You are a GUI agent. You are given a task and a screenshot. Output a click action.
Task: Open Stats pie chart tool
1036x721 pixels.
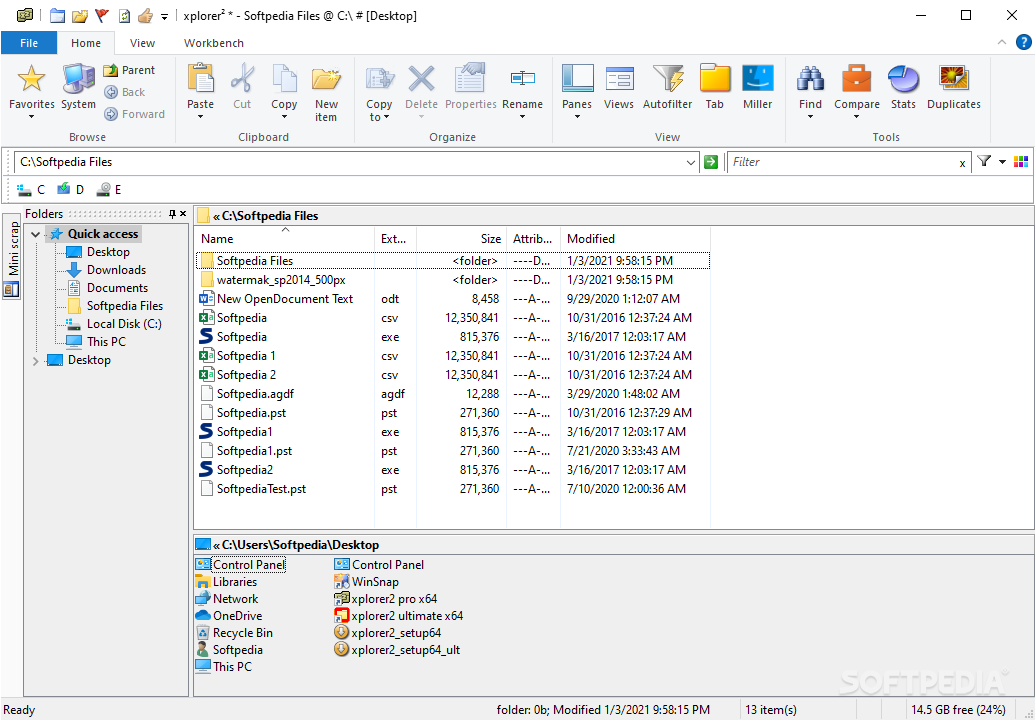pos(903,79)
